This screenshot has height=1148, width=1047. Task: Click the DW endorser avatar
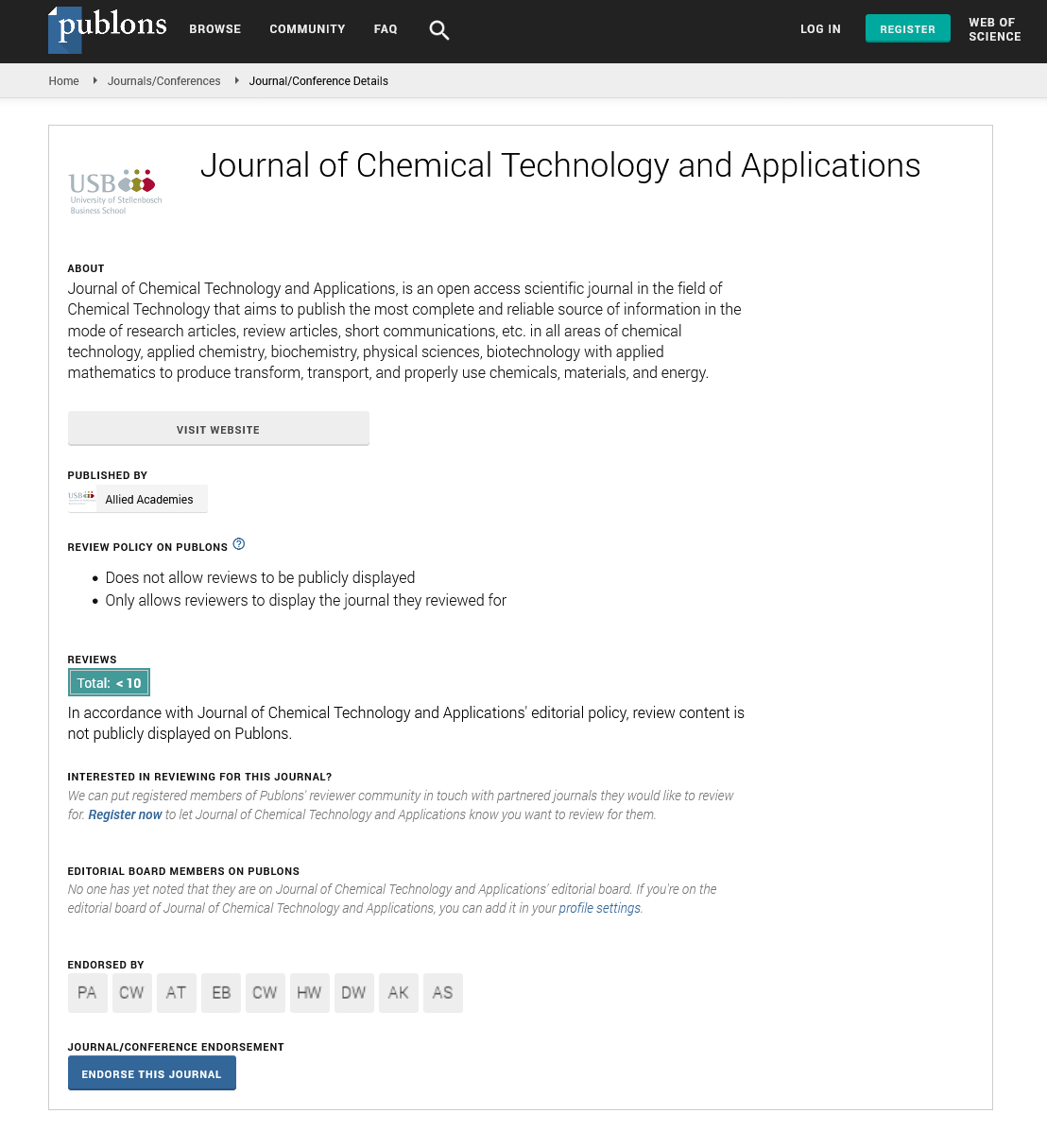point(353,993)
